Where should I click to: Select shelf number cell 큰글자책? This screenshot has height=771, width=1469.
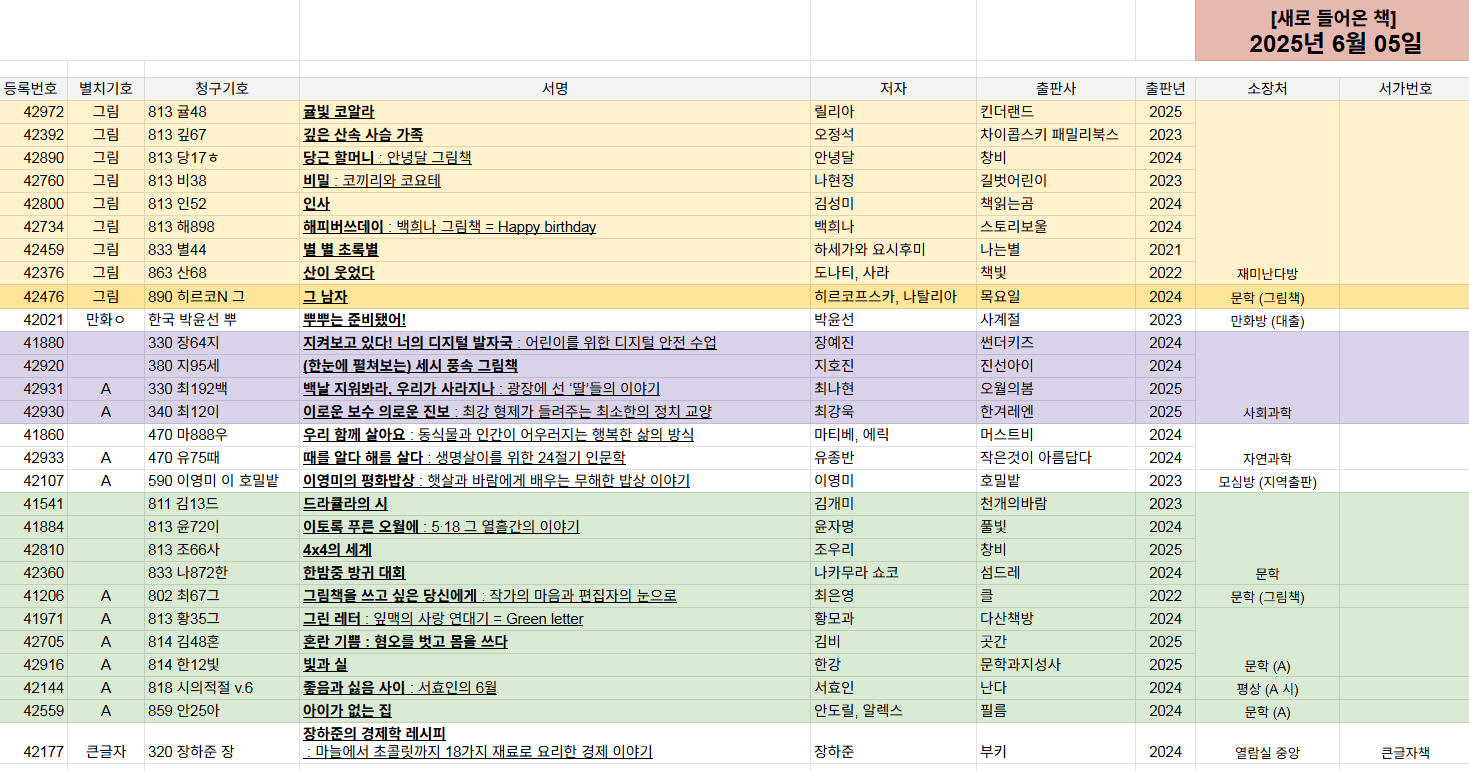(x=1404, y=744)
